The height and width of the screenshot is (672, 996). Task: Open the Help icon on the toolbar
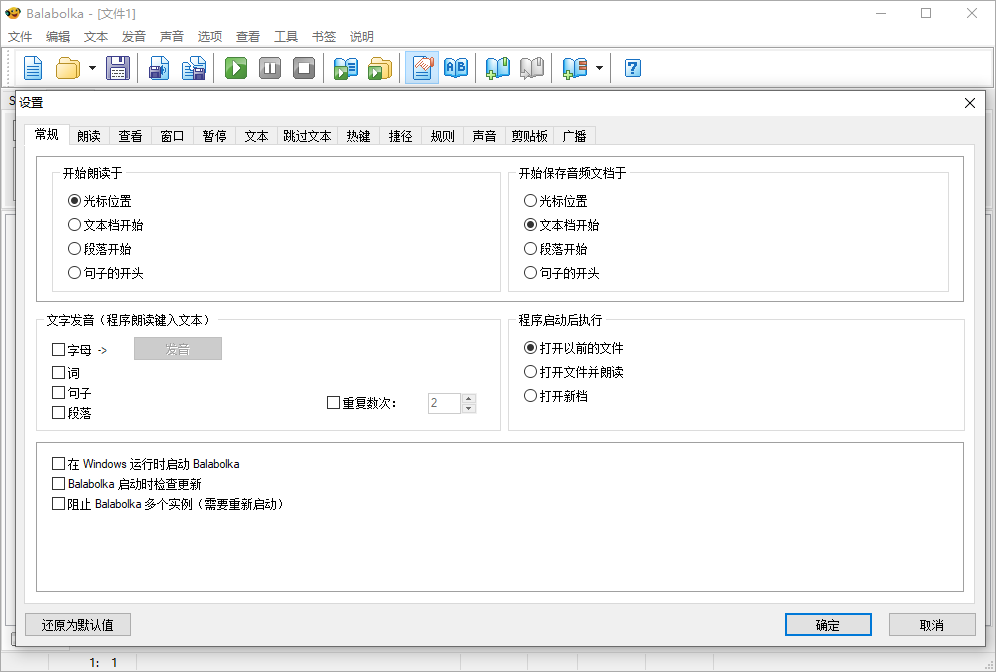pyautogui.click(x=631, y=67)
